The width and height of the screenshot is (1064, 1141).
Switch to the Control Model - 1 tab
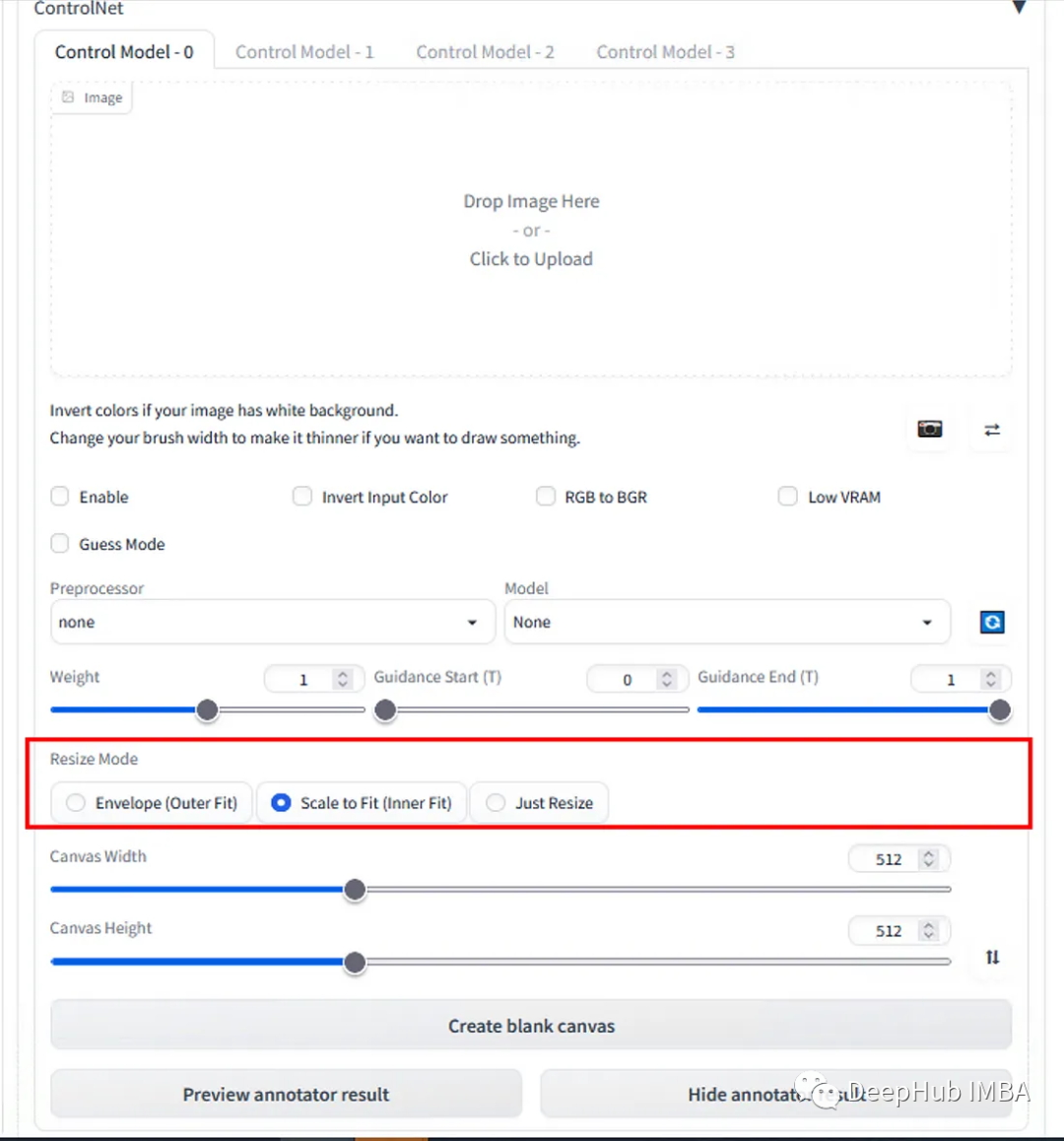coord(304,51)
